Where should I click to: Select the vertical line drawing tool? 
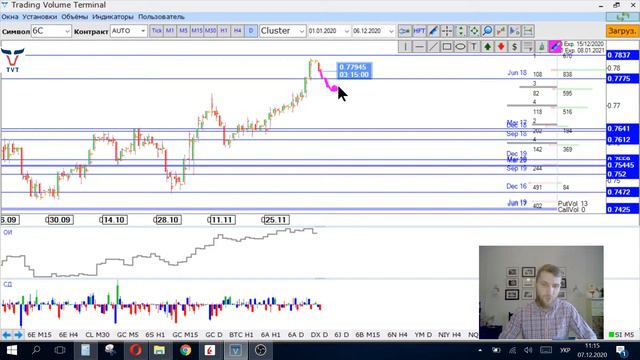coord(405,47)
